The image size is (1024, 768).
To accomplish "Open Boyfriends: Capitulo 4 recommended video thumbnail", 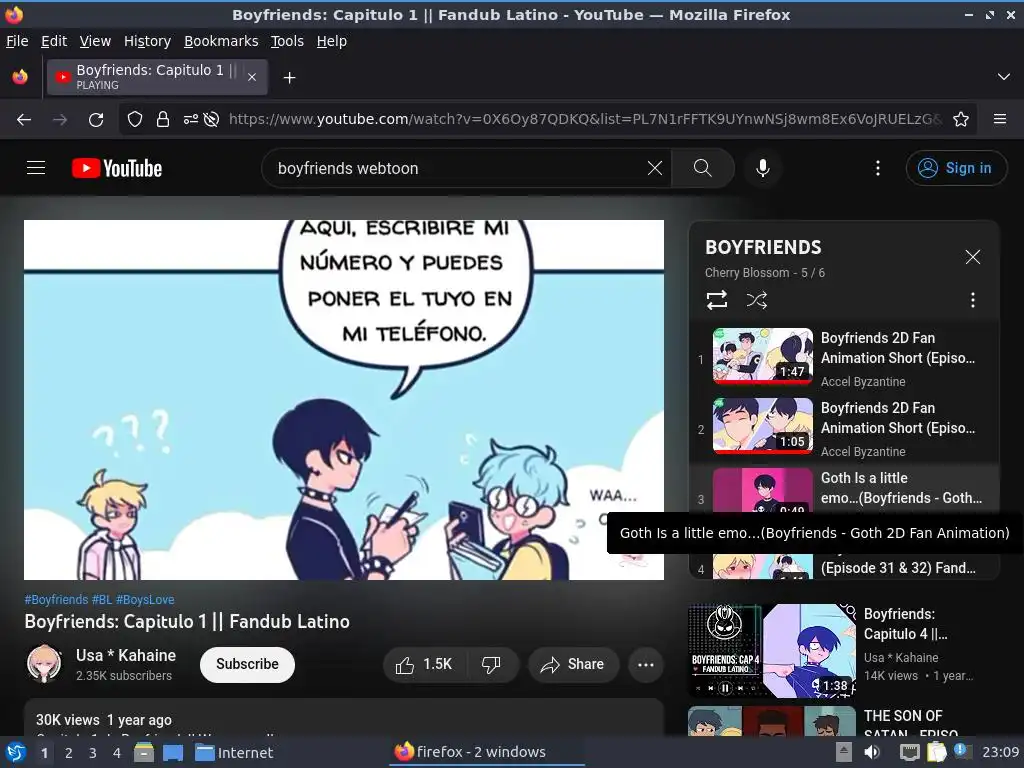I will 772,651.
